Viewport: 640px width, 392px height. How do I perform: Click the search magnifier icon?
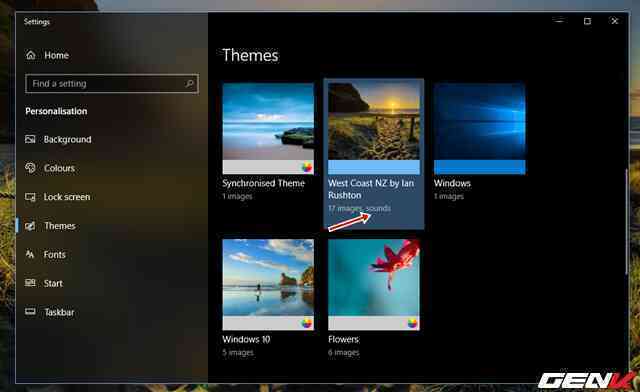click(x=189, y=84)
